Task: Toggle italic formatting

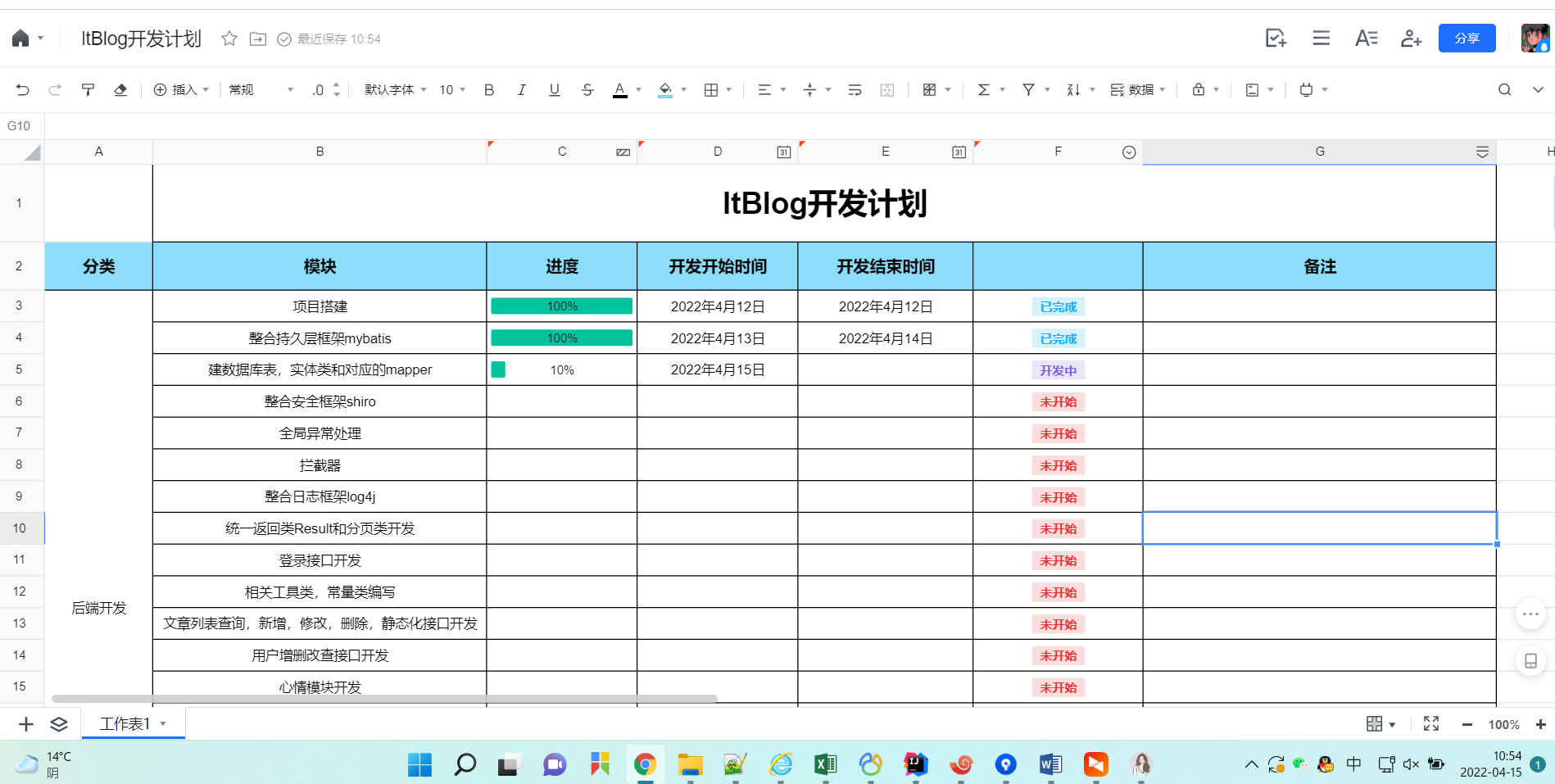Action: click(522, 90)
